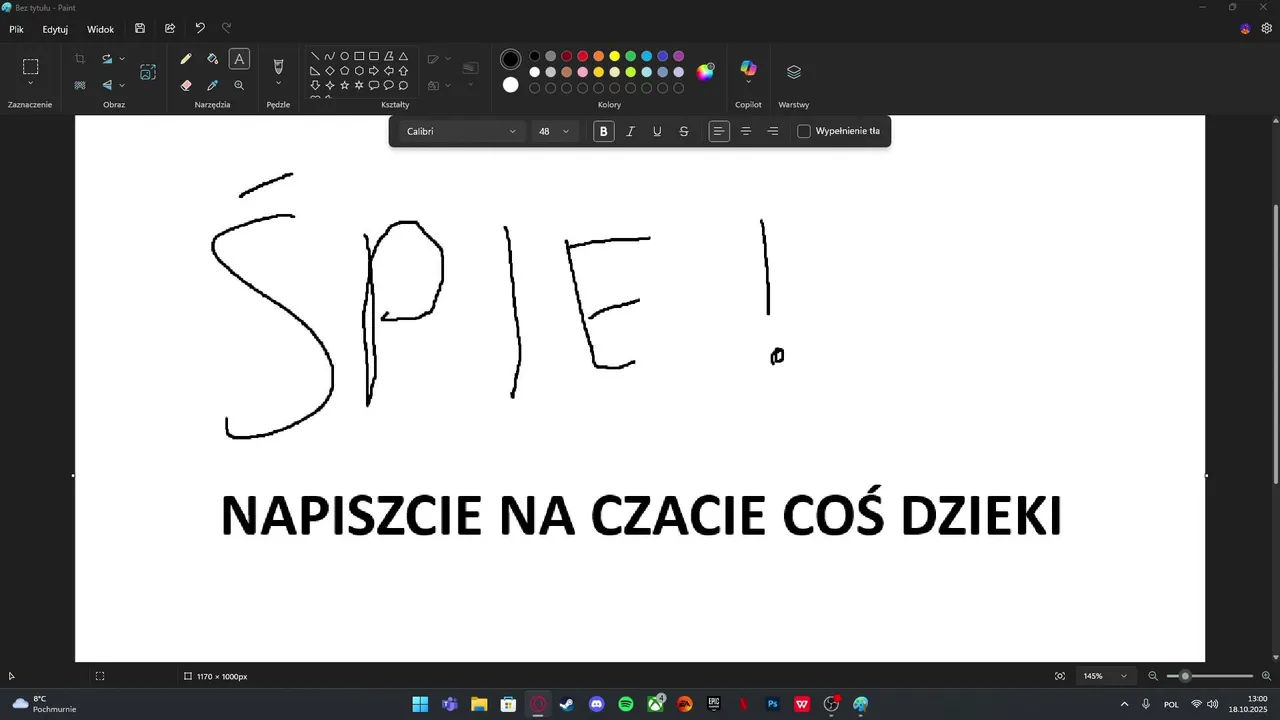Image resolution: width=1280 pixels, height=720 pixels.
Task: Click the rectangular selection tool
Action: click(x=31, y=66)
